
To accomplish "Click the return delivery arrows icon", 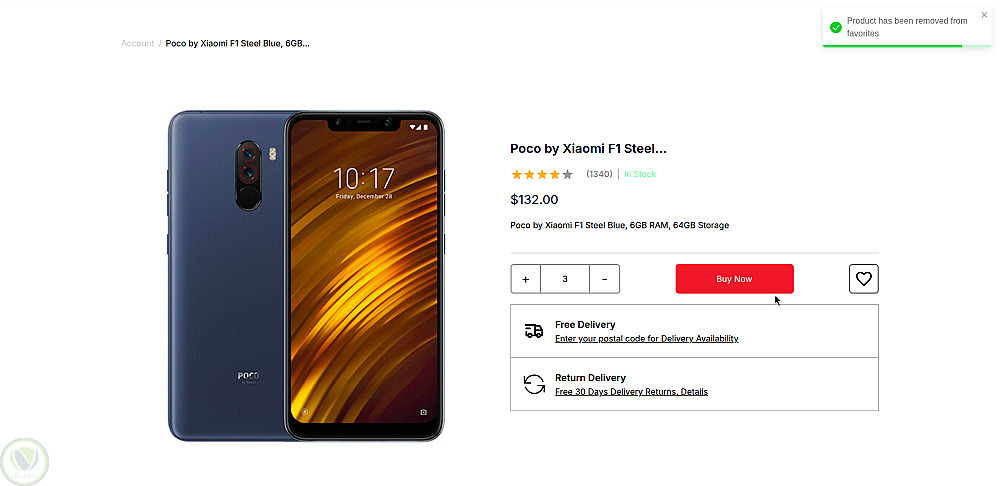I will [x=534, y=384].
